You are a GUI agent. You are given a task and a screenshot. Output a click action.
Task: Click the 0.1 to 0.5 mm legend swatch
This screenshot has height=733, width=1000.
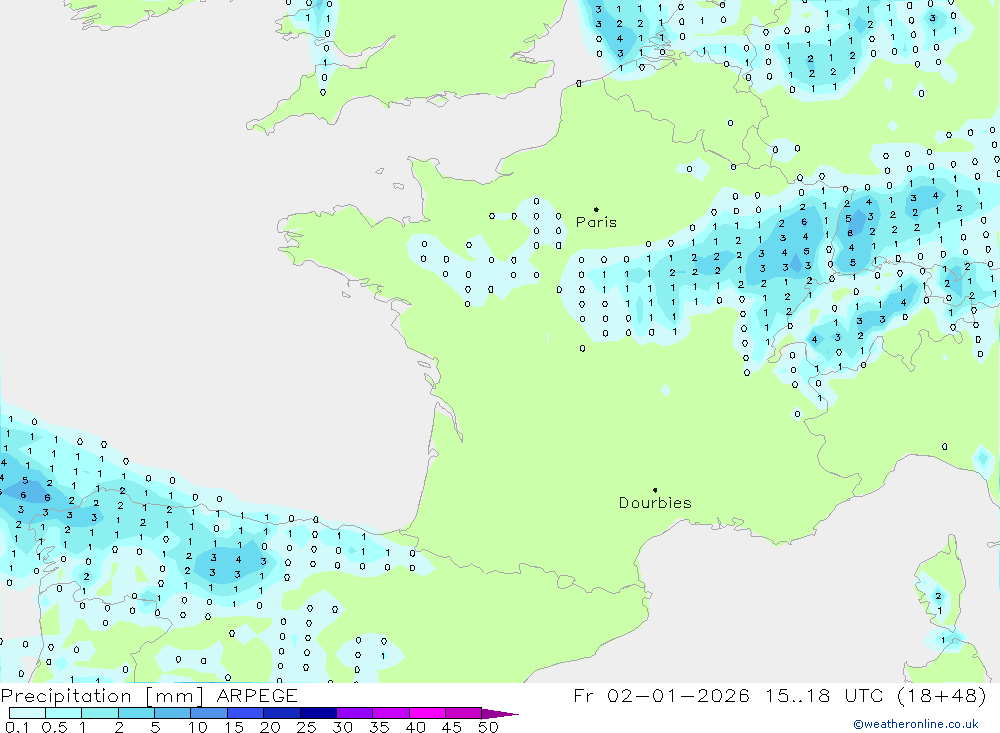click(27, 713)
